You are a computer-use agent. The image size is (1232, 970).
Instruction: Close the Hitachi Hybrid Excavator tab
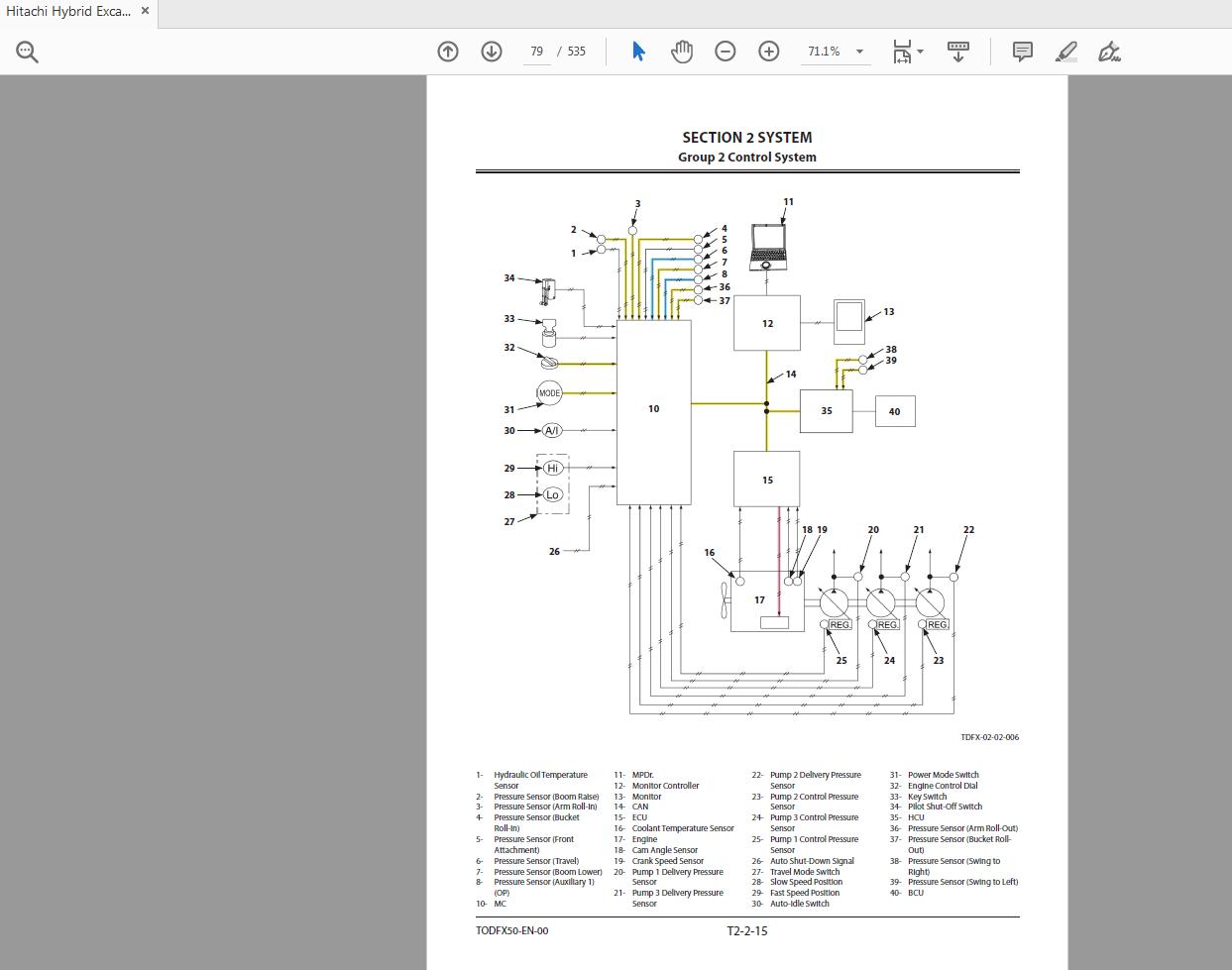[145, 12]
